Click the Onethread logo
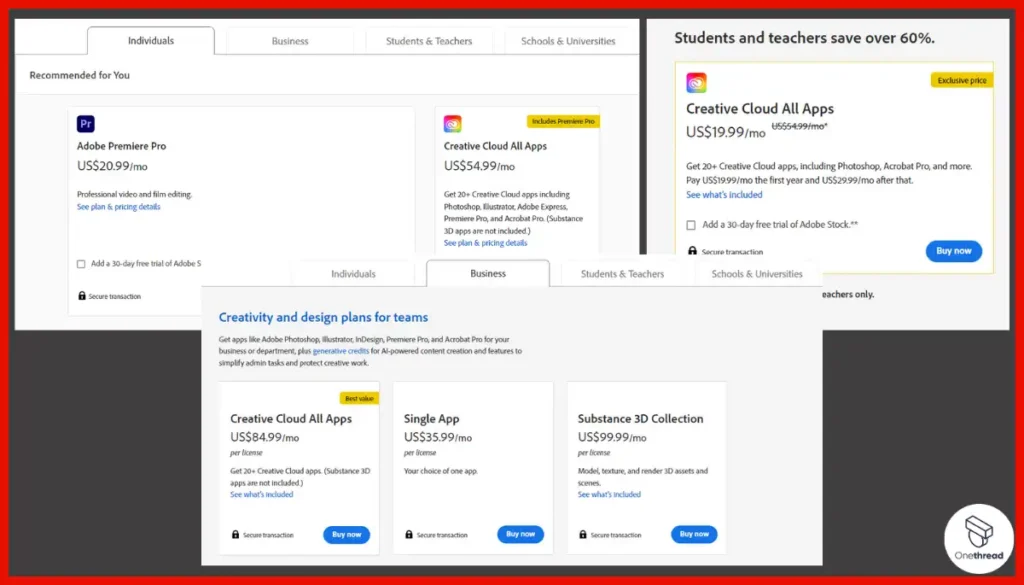Viewport: 1024px width, 585px height. tap(978, 538)
